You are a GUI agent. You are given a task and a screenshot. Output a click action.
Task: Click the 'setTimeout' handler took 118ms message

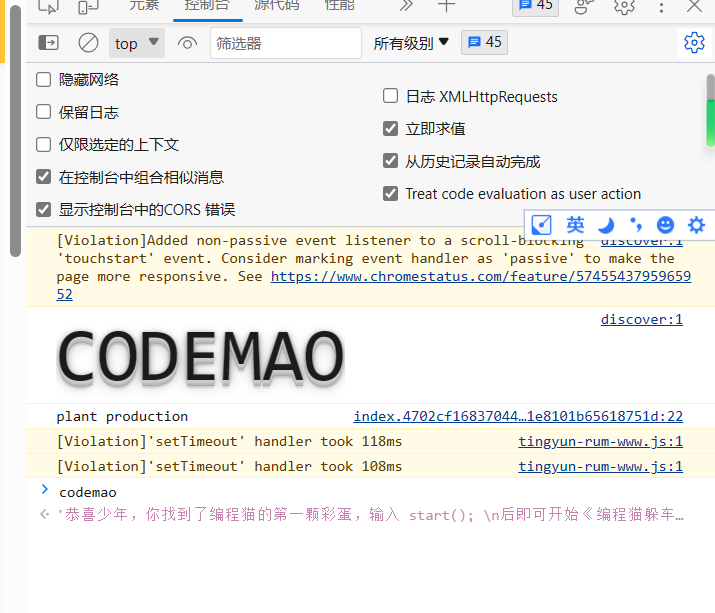point(229,442)
